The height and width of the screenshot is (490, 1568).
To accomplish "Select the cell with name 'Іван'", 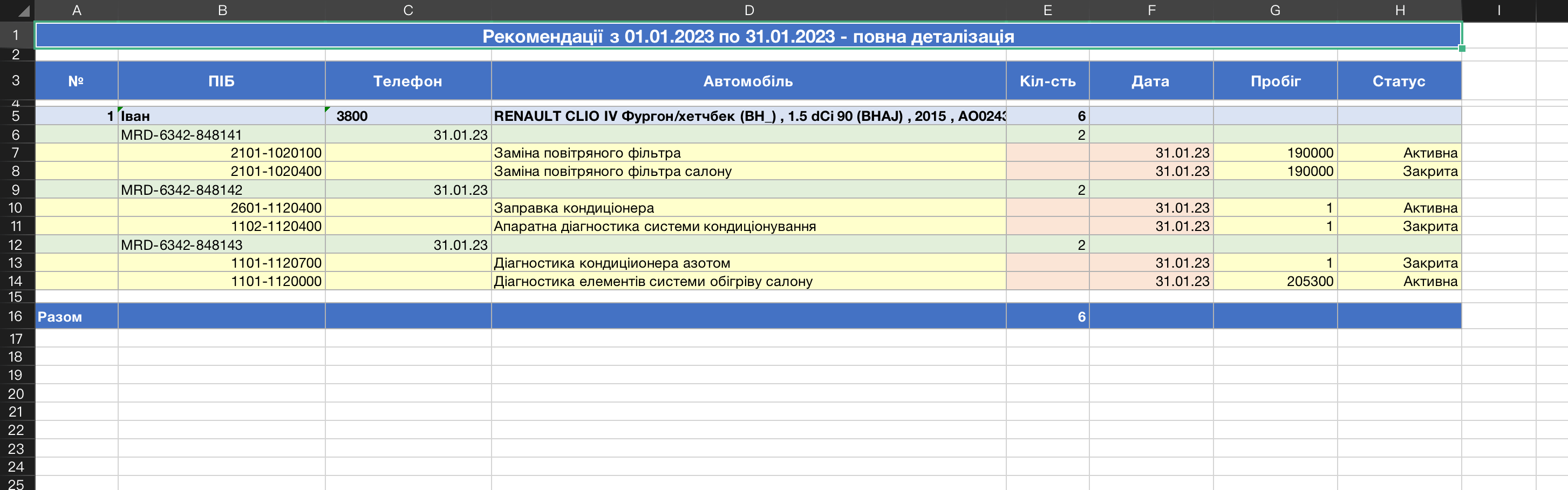I will click(221, 116).
